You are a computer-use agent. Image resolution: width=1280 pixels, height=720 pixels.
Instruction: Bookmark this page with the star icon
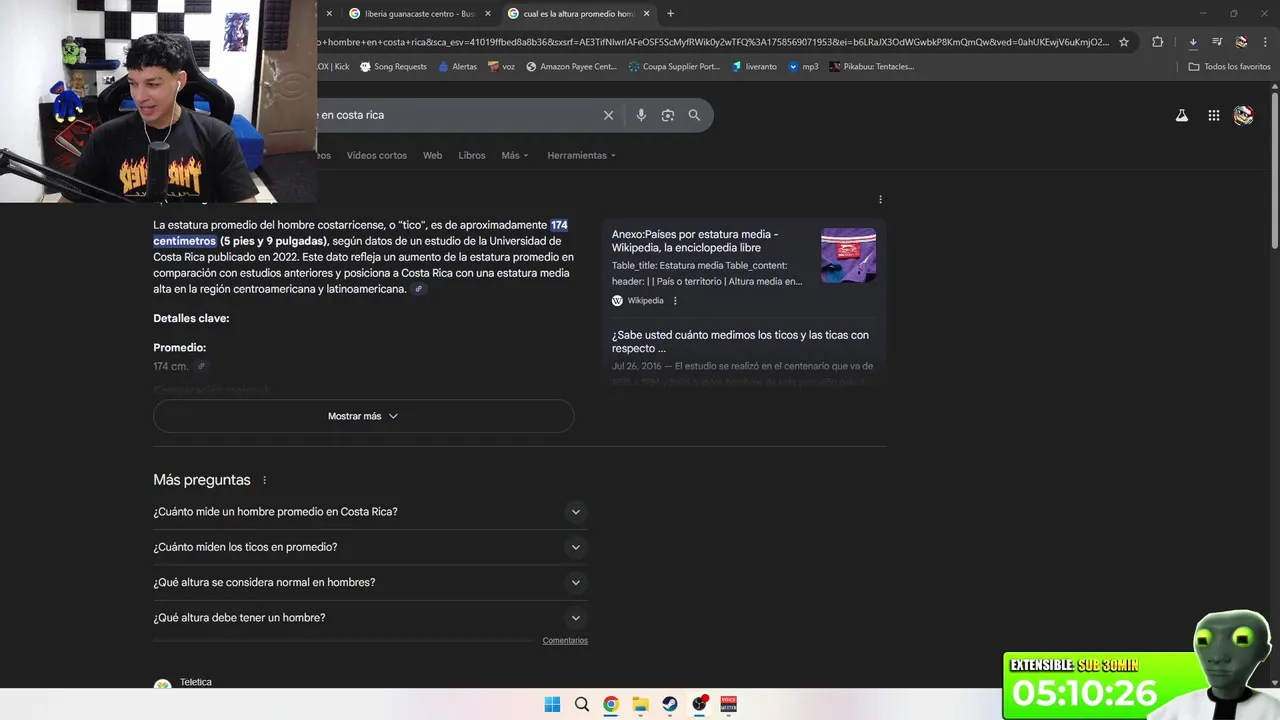coord(1124,42)
